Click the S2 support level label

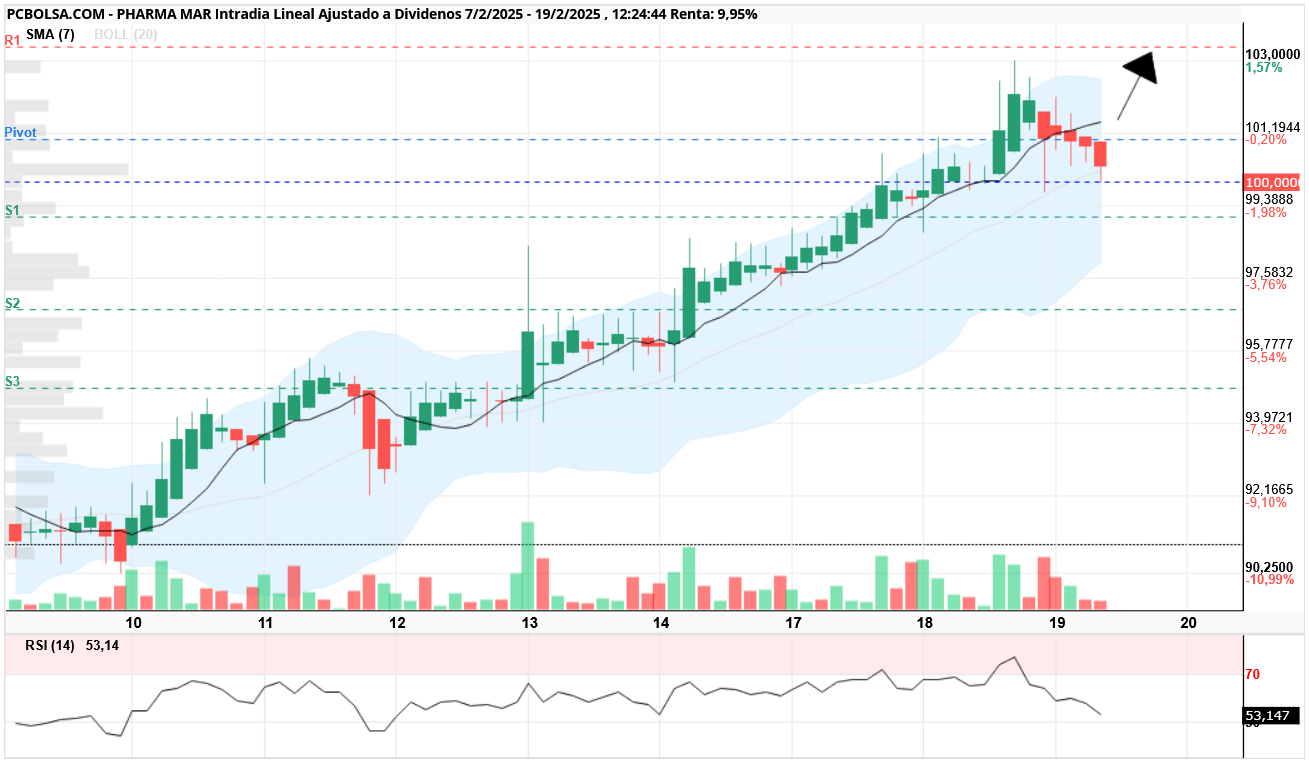click(12, 303)
